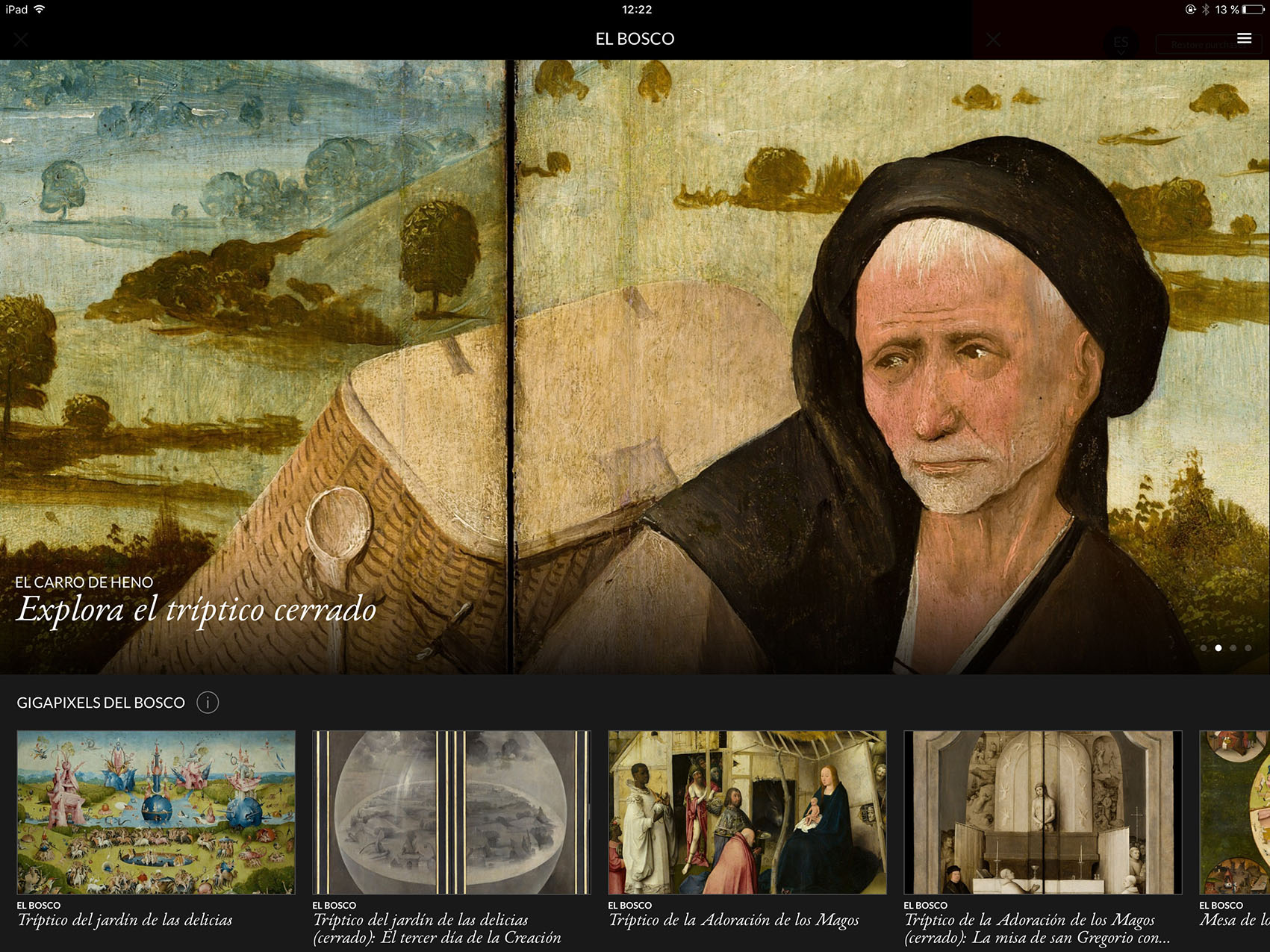Tap the info icon beside Gigapixels del Bosco

[x=208, y=703]
